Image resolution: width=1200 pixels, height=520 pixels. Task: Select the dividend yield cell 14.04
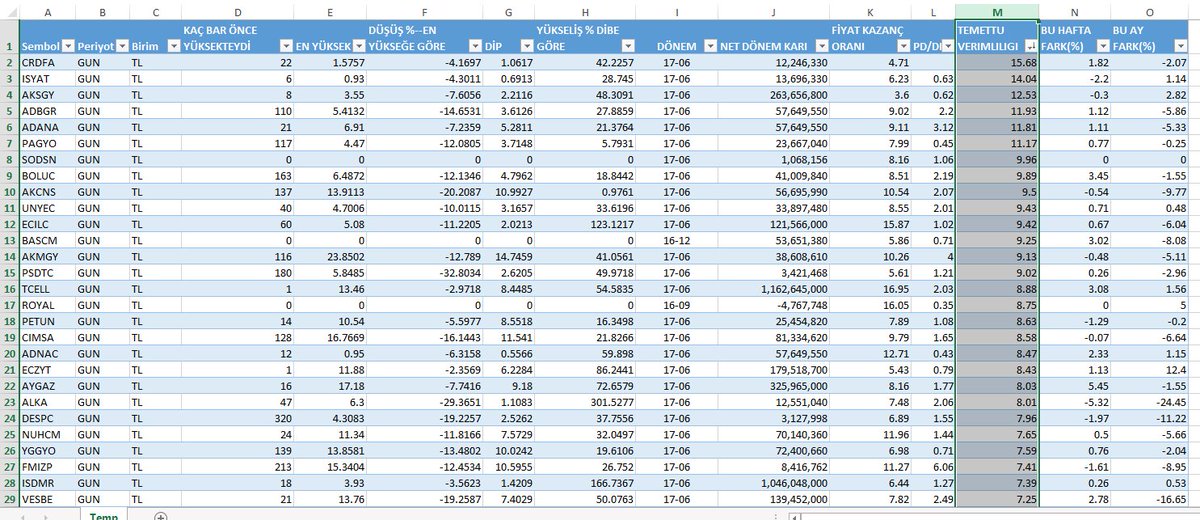click(996, 78)
